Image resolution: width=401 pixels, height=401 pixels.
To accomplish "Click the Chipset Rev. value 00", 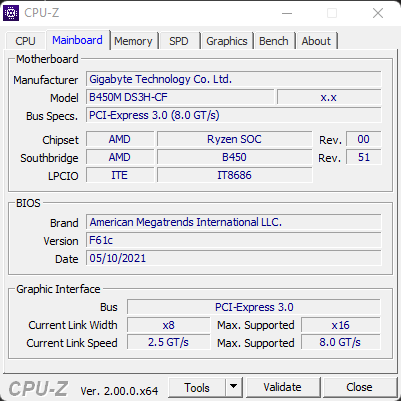I will click(363, 139).
